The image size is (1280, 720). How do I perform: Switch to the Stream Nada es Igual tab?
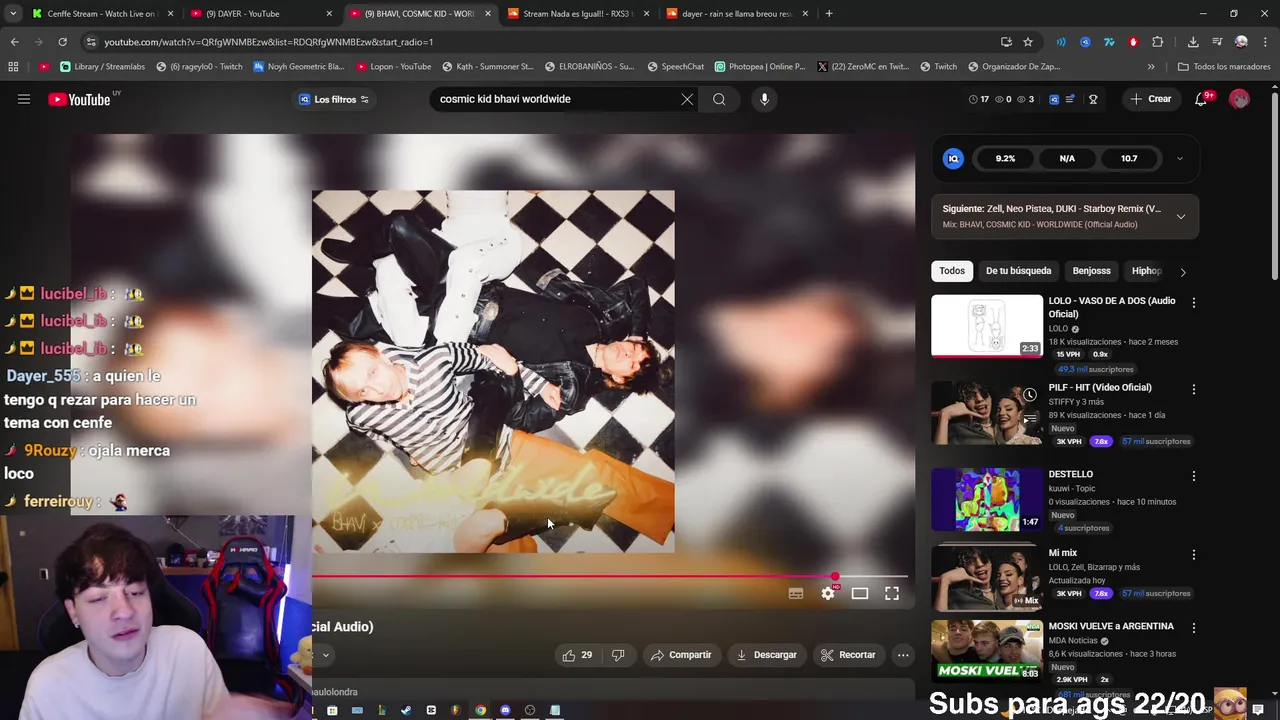click(x=578, y=14)
